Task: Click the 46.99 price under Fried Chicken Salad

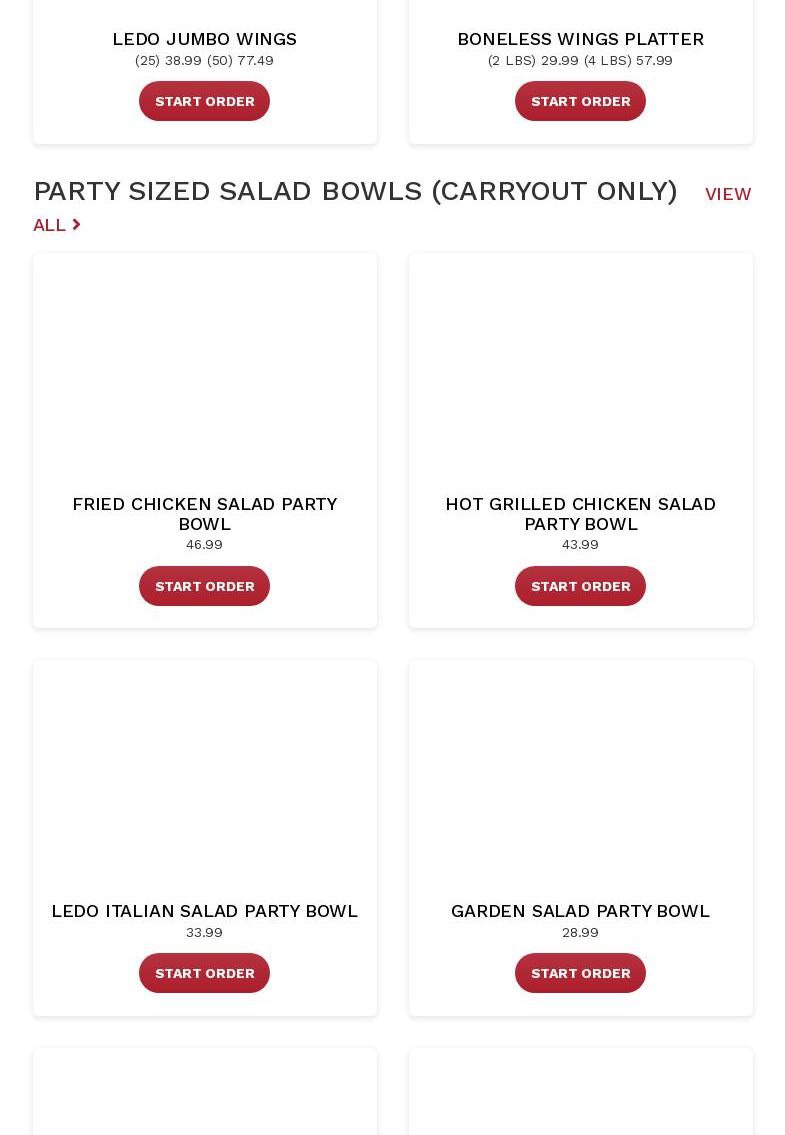Action: 204,545
